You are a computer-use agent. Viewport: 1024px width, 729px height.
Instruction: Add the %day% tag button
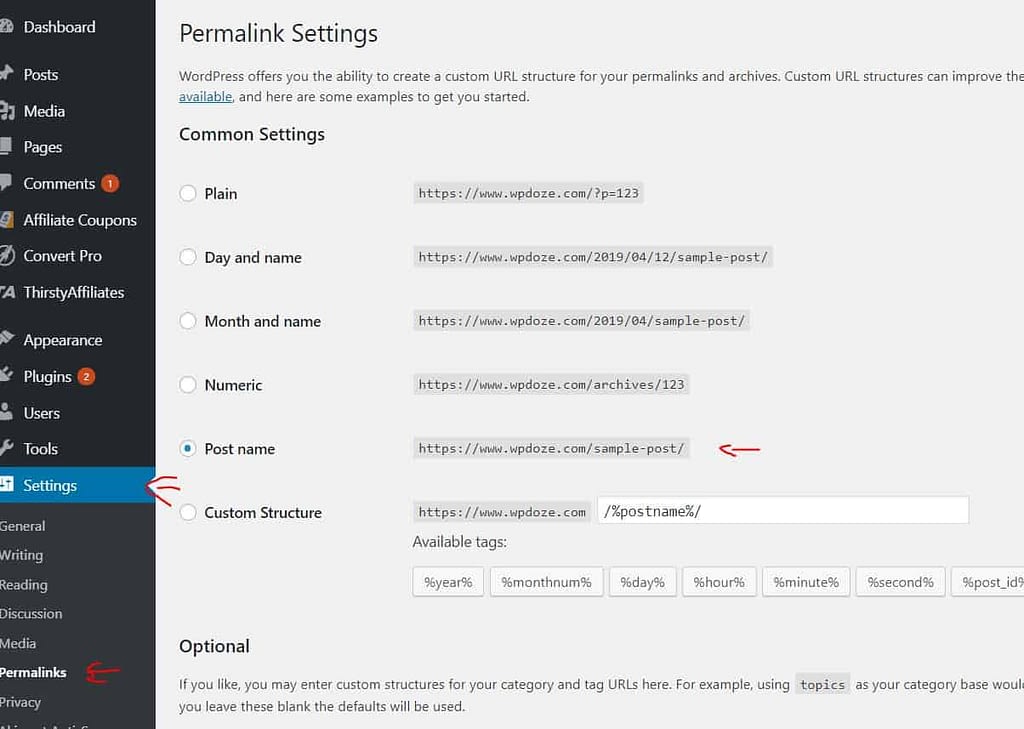[x=643, y=582]
